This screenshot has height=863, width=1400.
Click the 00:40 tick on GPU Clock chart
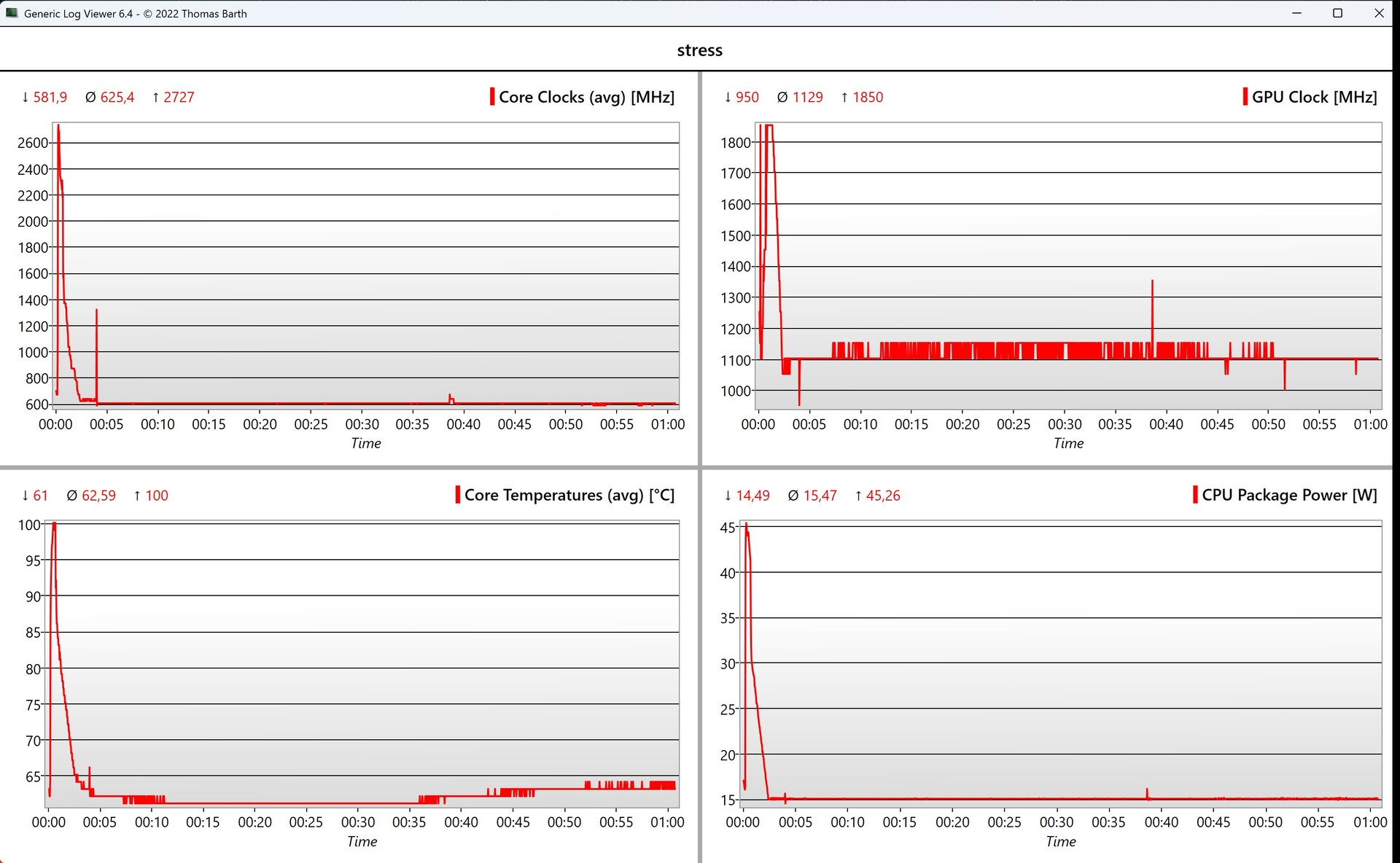click(1166, 424)
